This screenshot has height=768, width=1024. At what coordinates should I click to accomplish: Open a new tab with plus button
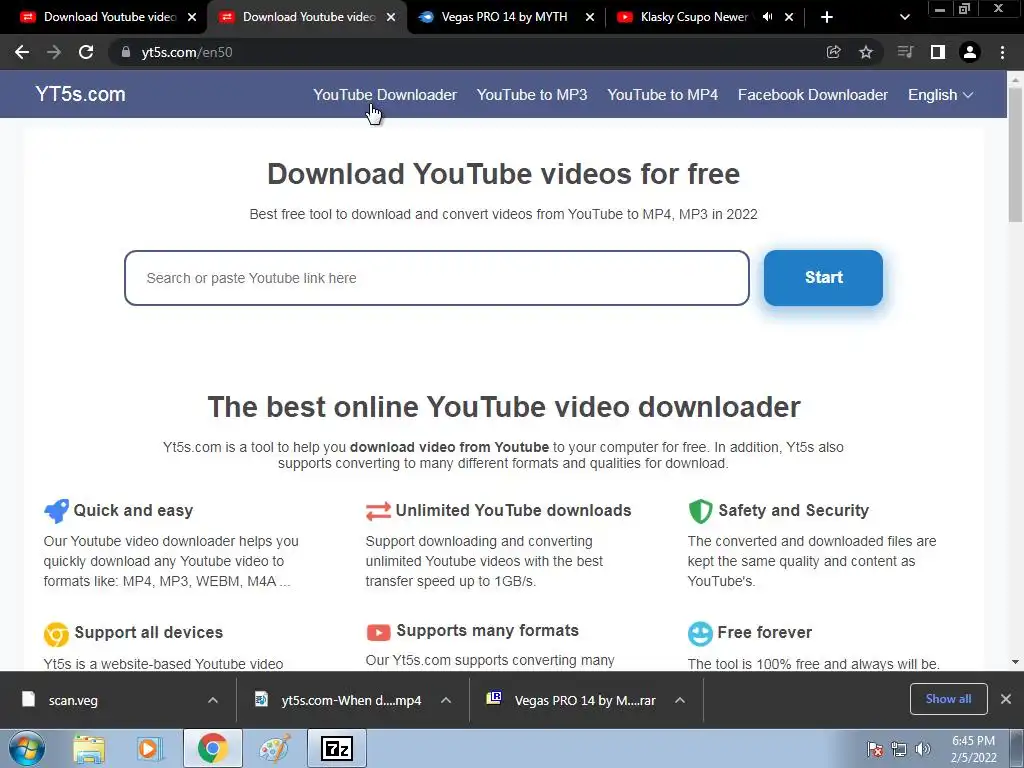826,17
